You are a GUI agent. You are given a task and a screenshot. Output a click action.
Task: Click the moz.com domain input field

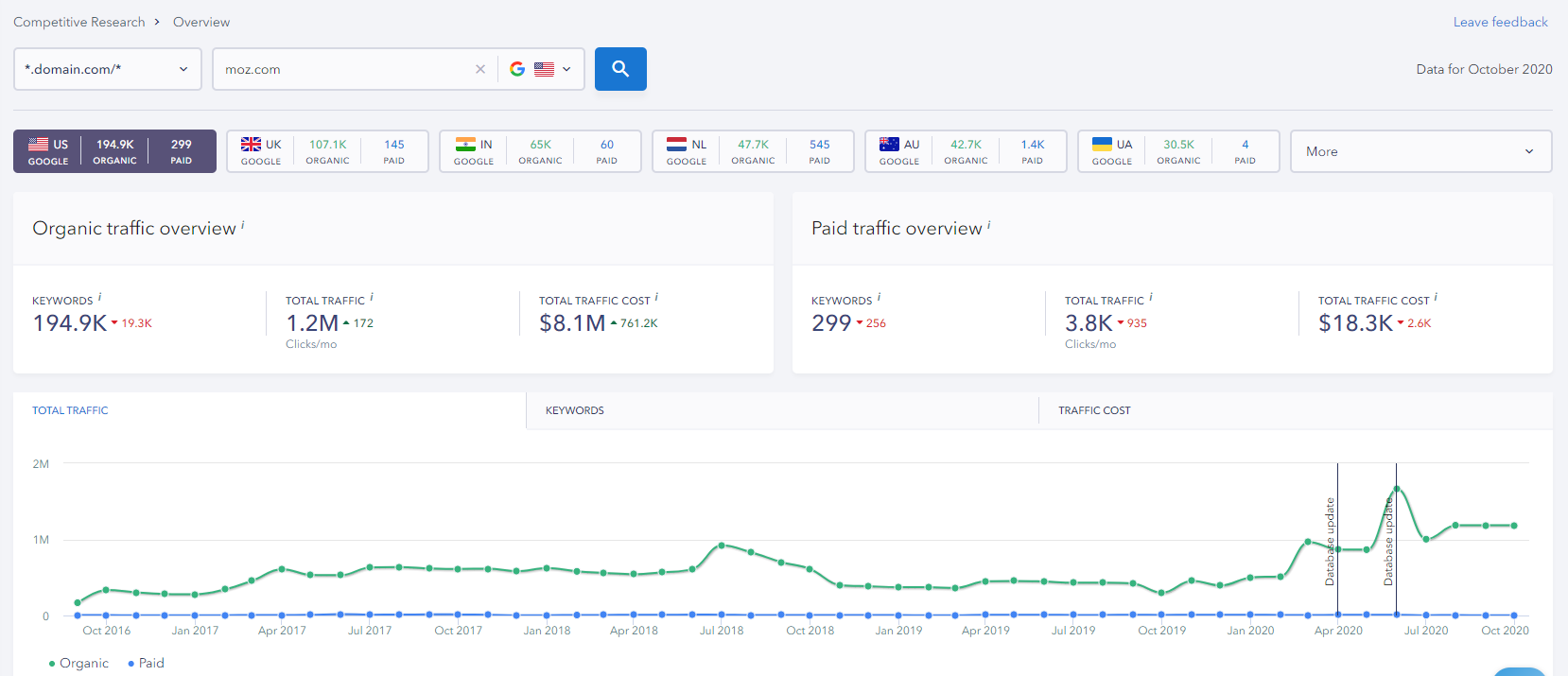coord(344,69)
